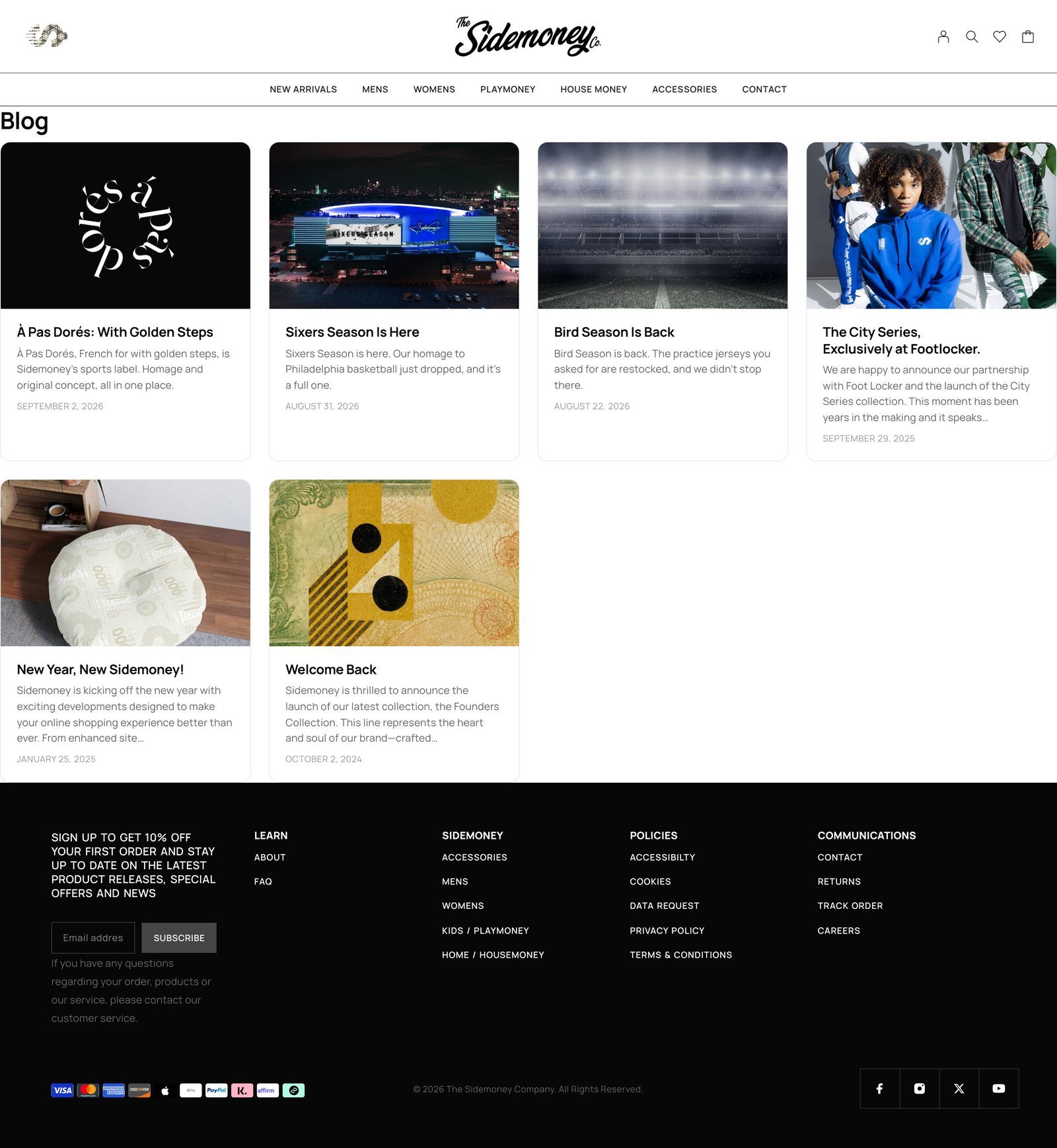The image size is (1057, 1148).
Task: Select Contact in the top navigation
Action: click(x=764, y=89)
